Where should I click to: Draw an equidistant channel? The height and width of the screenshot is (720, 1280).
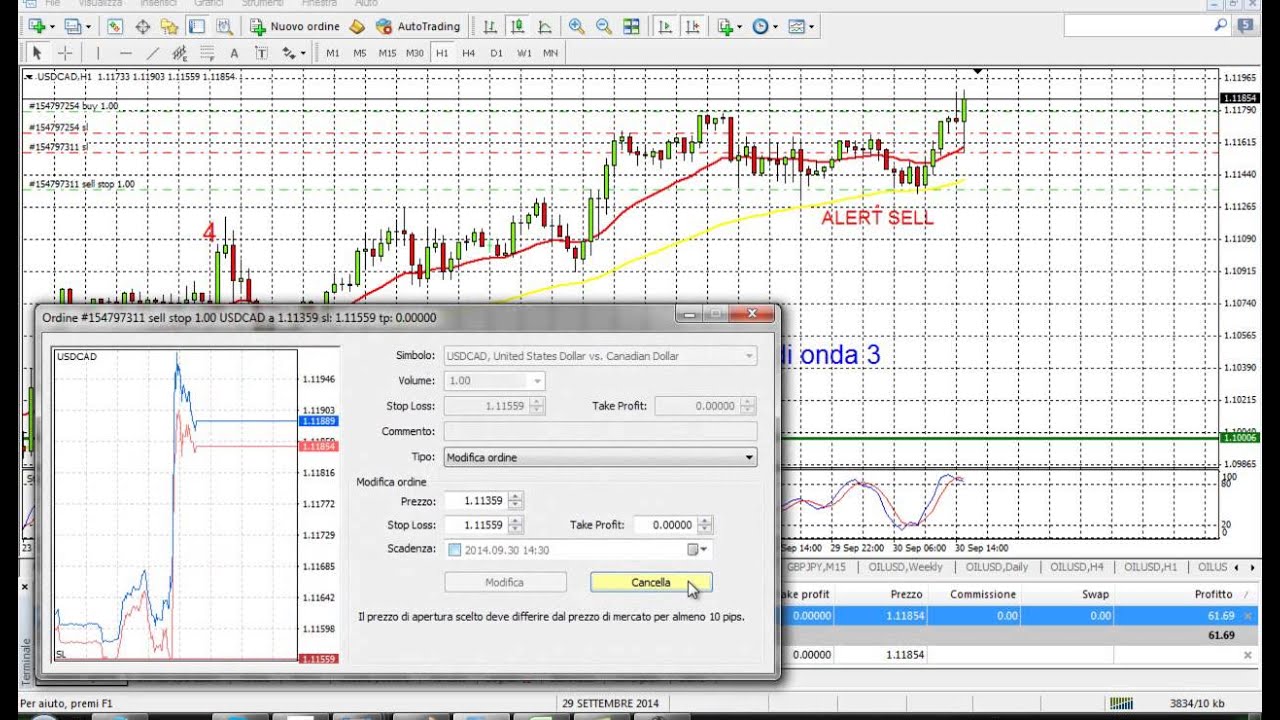(180, 53)
